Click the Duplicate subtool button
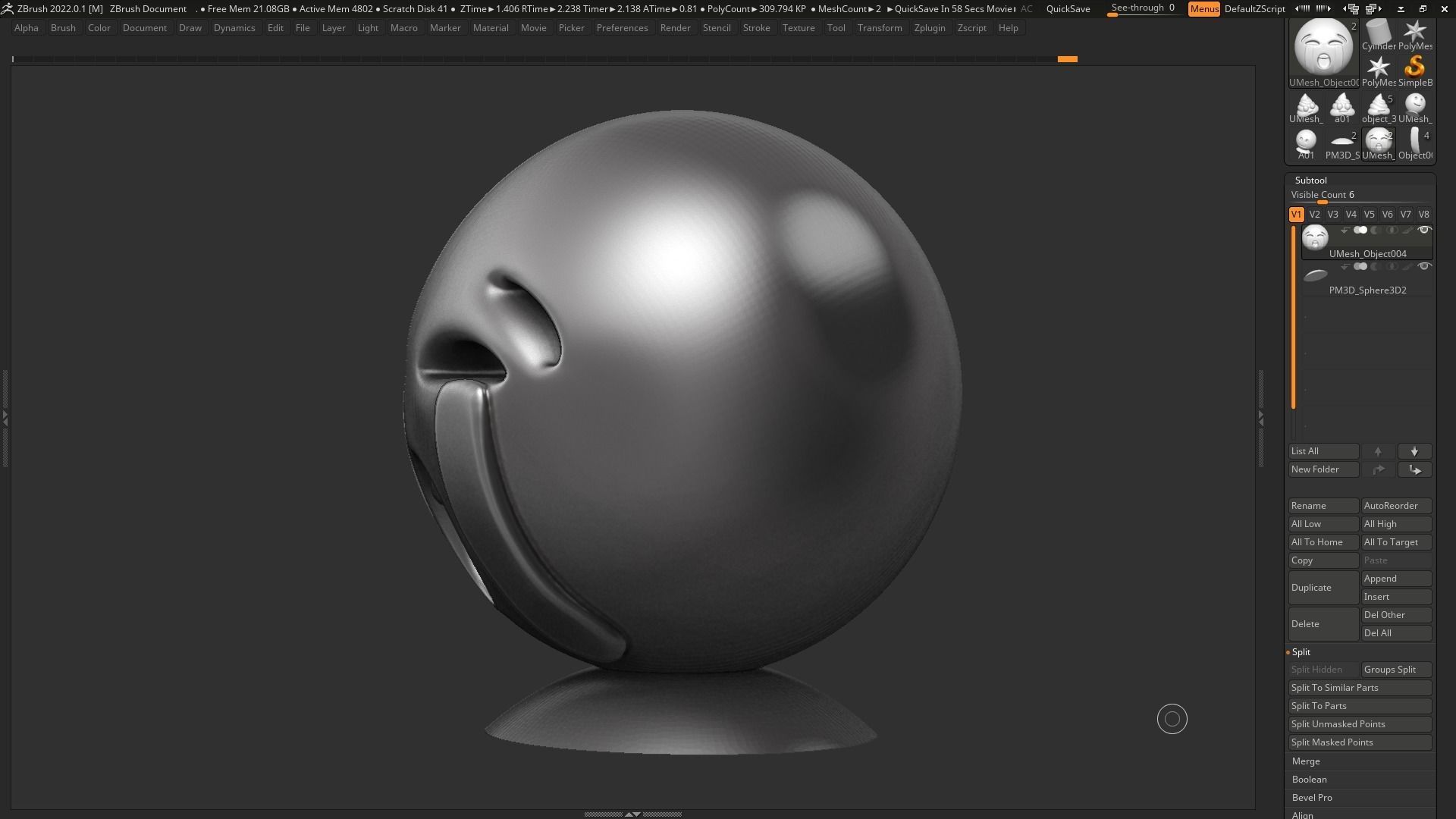This screenshot has height=819, width=1456. [1323, 588]
